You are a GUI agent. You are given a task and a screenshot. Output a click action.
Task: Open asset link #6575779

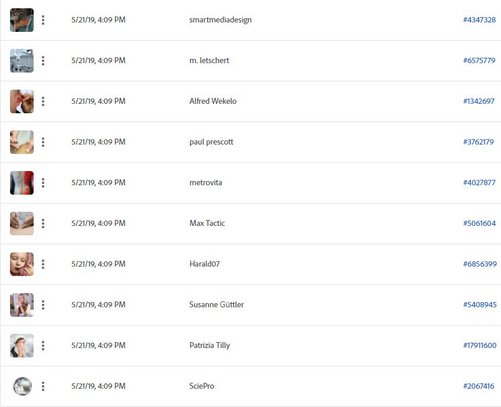point(479,60)
